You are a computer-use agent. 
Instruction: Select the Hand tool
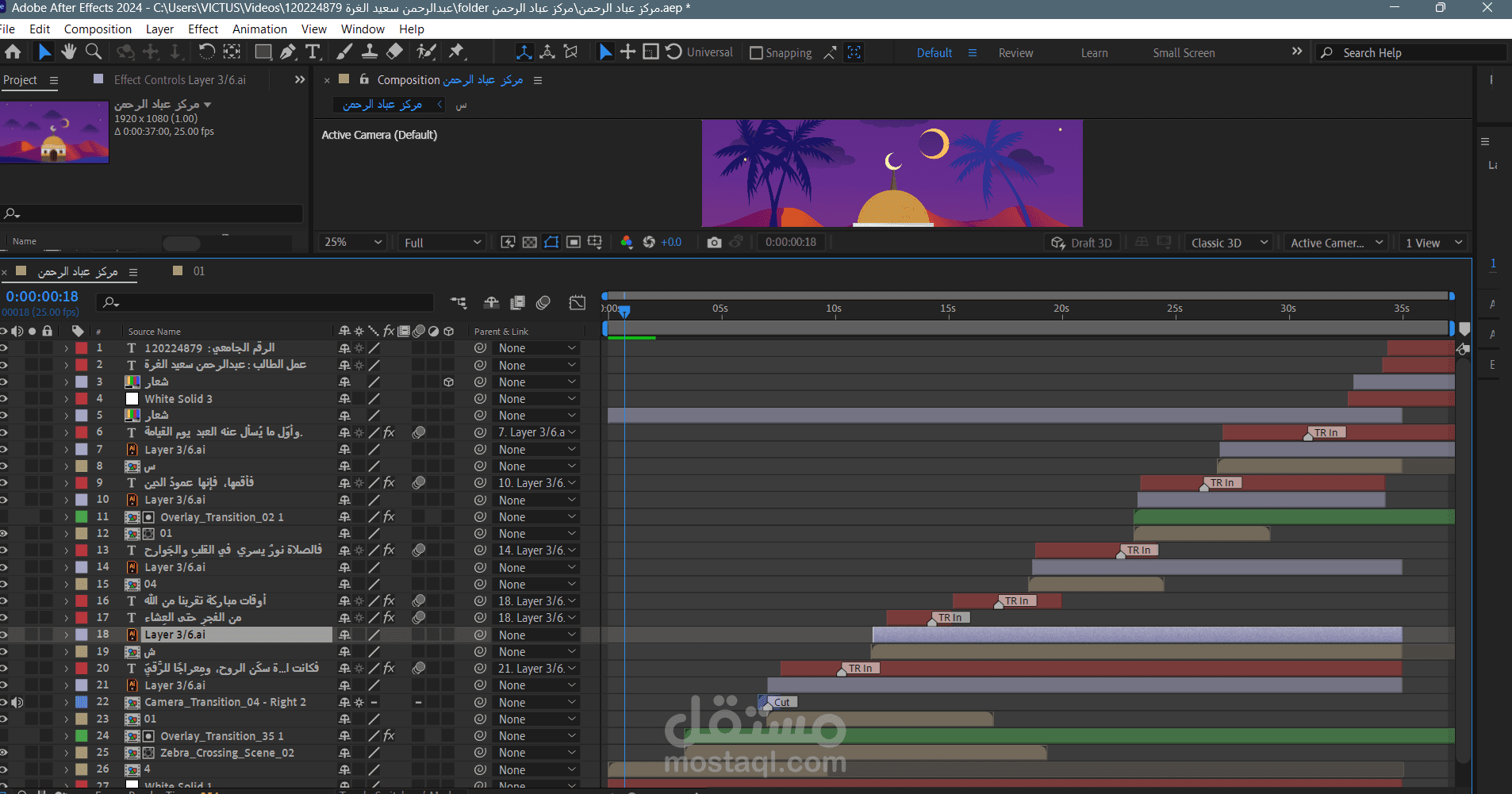pyautogui.click(x=69, y=52)
